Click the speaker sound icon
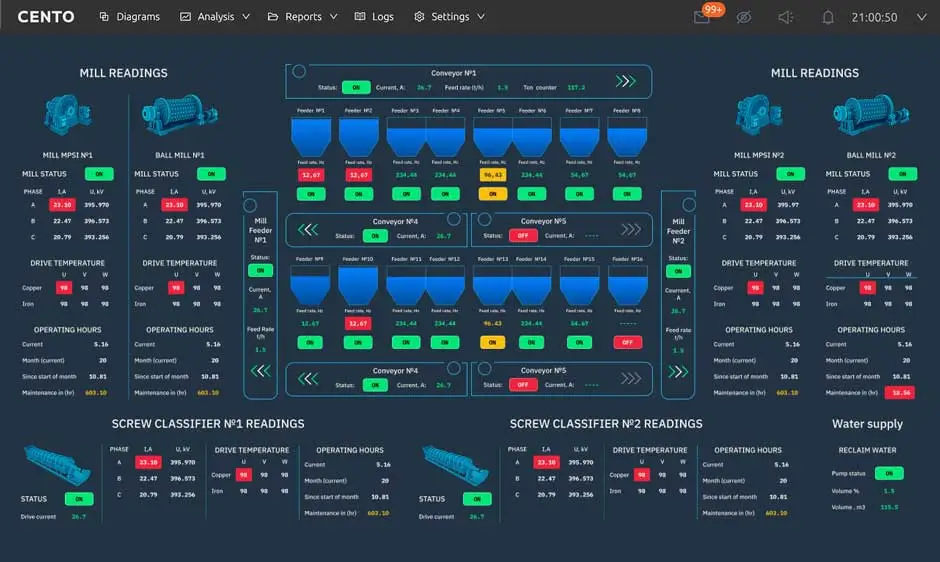This screenshot has height=562, width=940. [x=785, y=17]
